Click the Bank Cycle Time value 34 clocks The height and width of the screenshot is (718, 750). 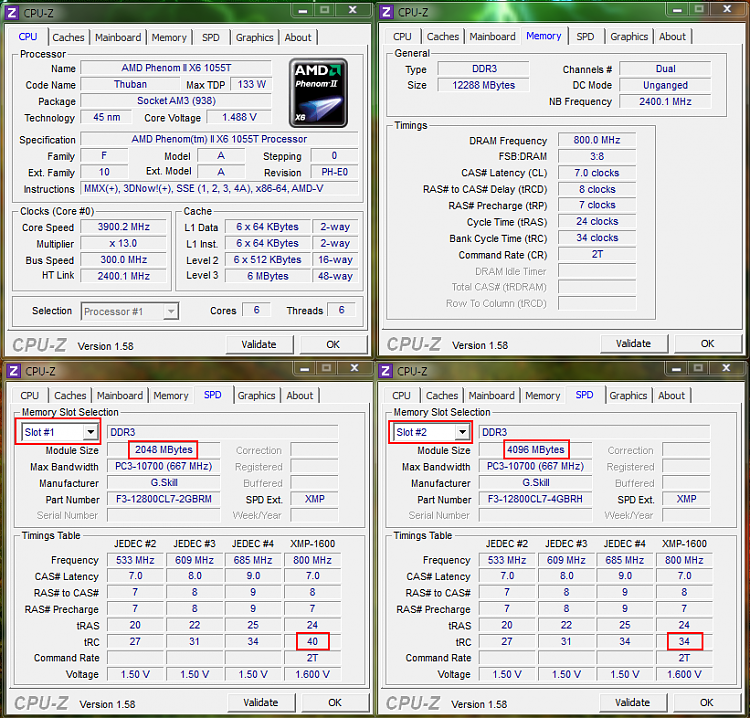click(597, 238)
